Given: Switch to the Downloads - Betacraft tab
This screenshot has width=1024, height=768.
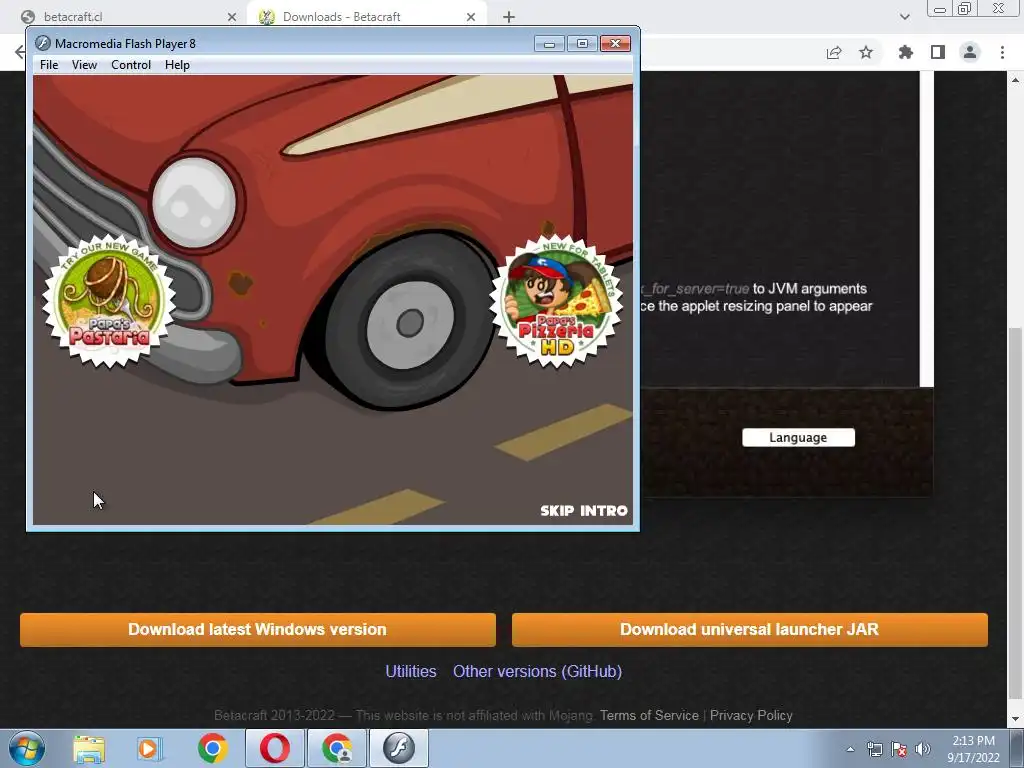Looking at the screenshot, I should (366, 16).
